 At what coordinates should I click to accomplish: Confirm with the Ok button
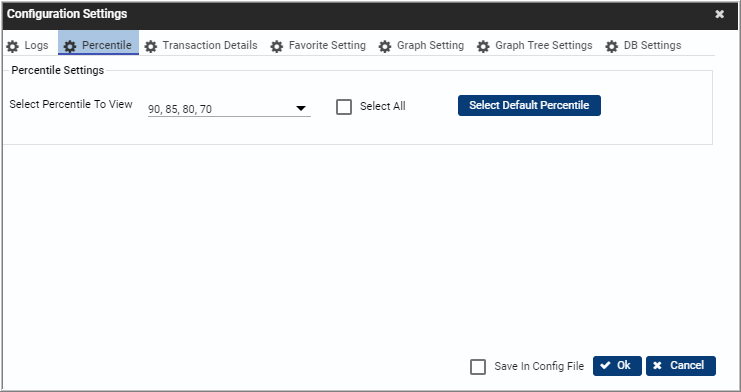click(x=617, y=366)
